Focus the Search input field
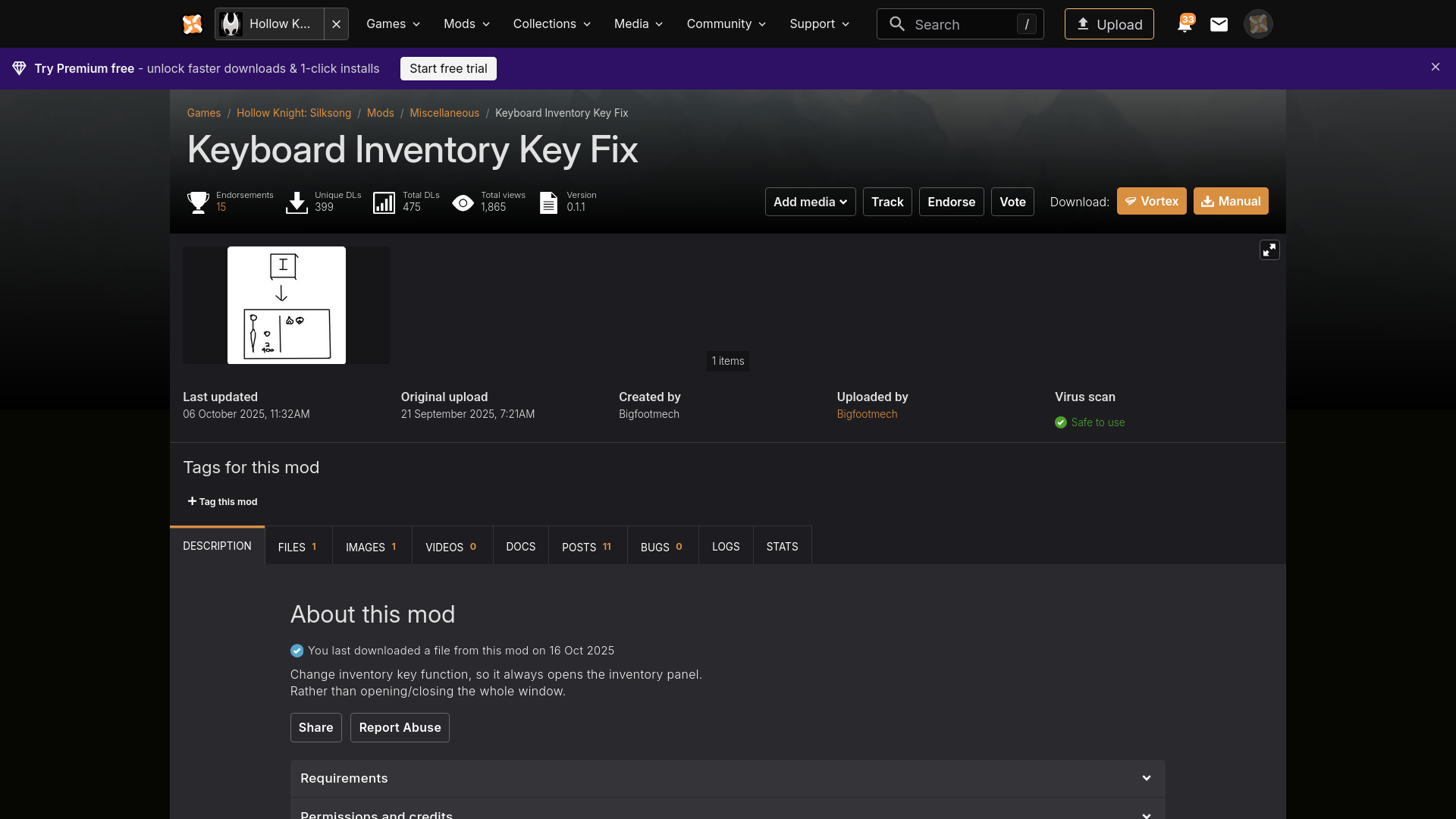This screenshot has width=1456, height=819. (x=960, y=24)
